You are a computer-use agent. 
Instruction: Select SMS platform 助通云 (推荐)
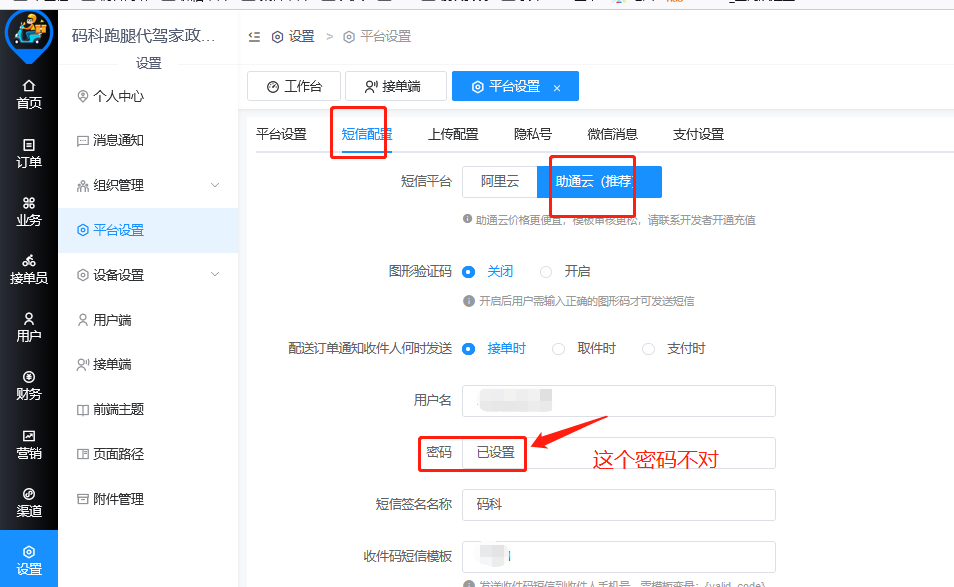point(599,181)
